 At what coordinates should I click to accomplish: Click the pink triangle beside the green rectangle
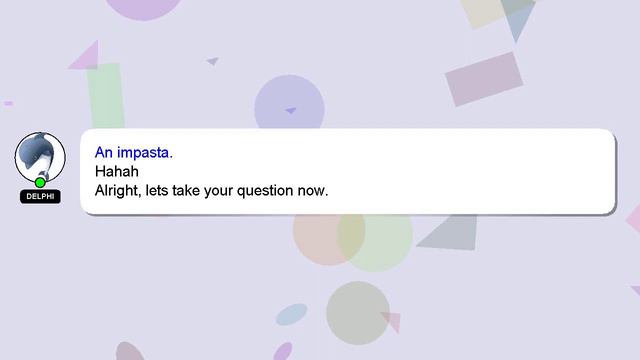86,56
